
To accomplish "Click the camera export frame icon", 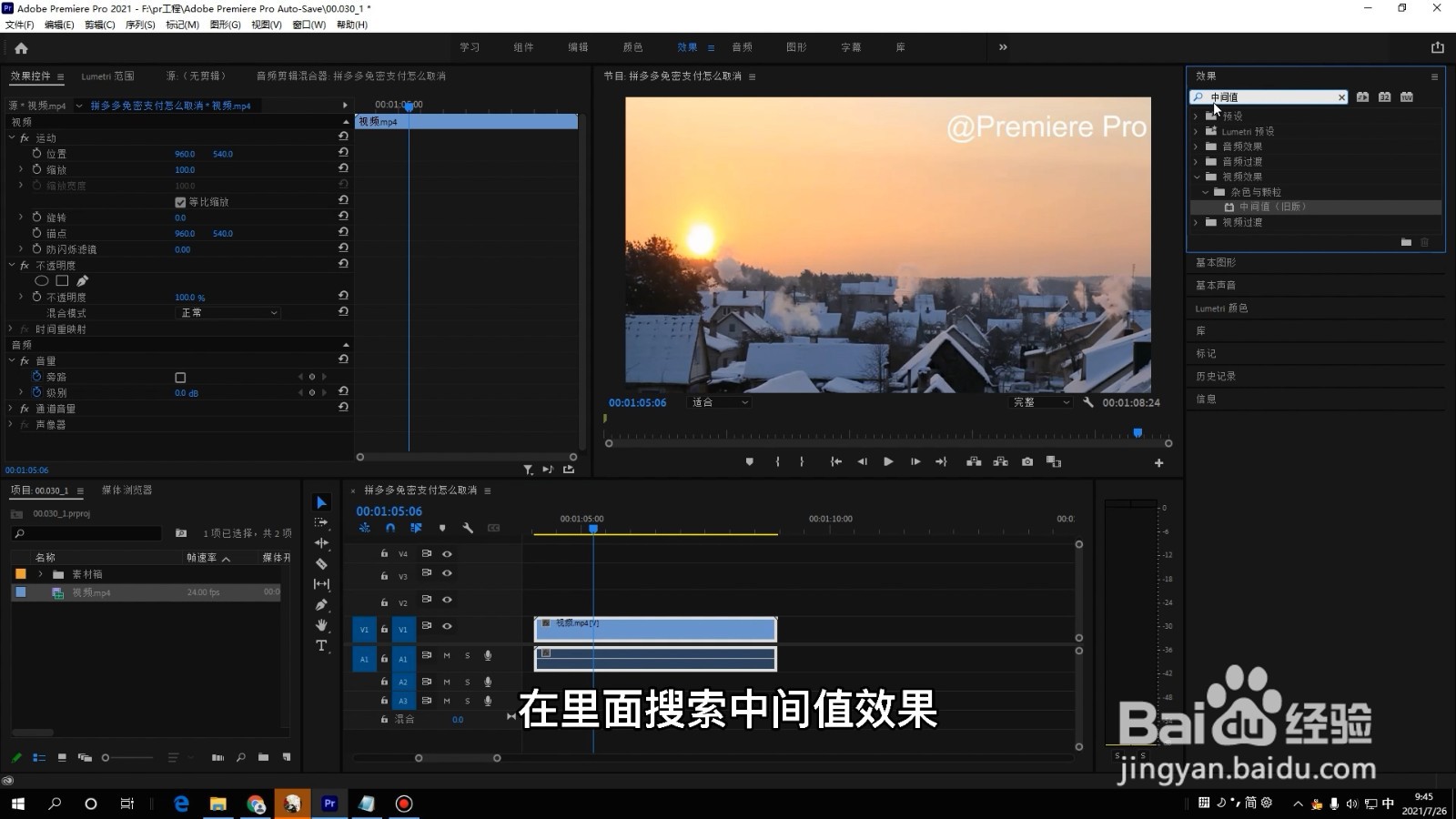I will coord(1026,461).
